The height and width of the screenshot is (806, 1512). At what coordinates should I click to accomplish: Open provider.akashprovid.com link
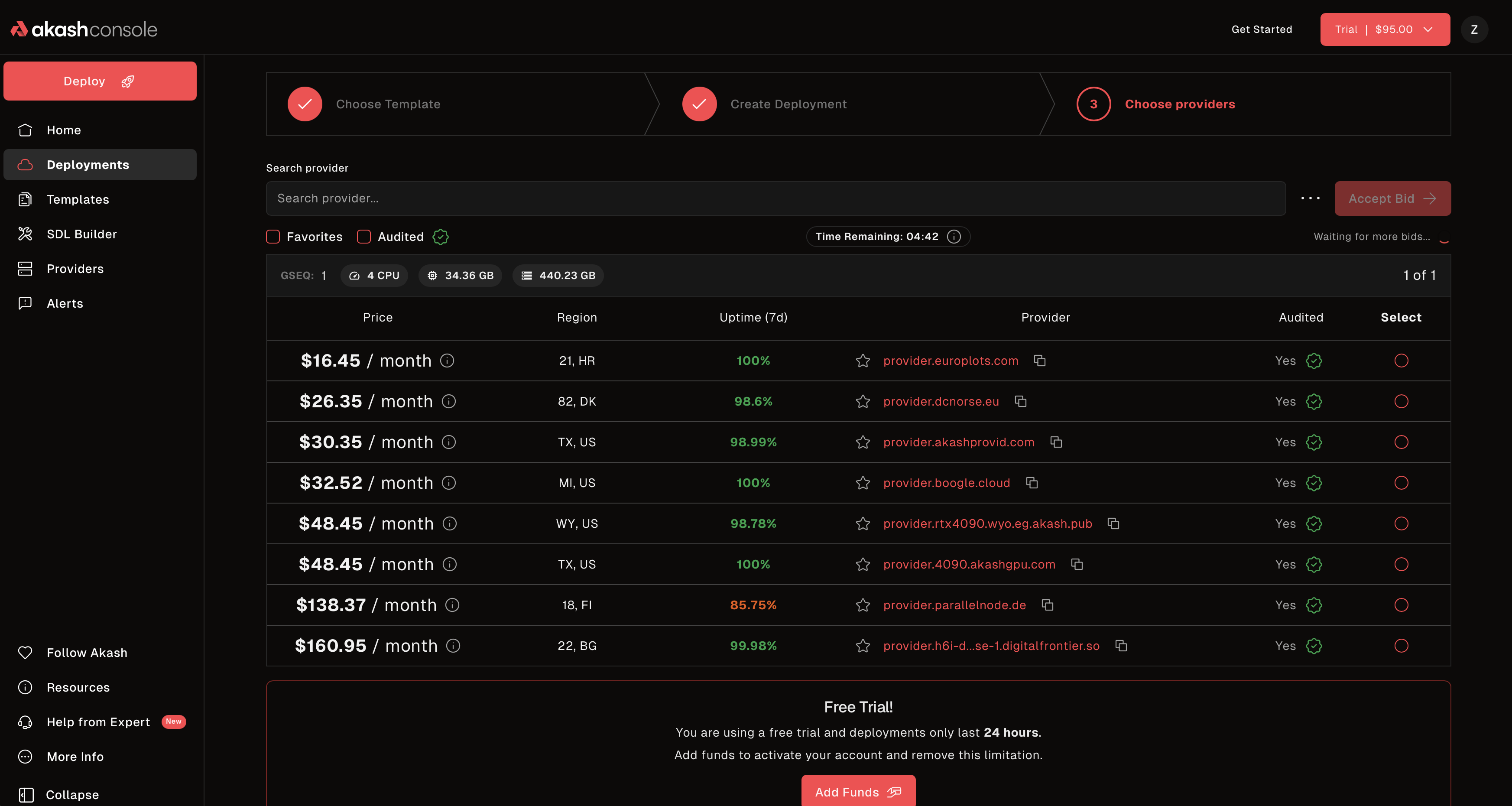coord(958,442)
